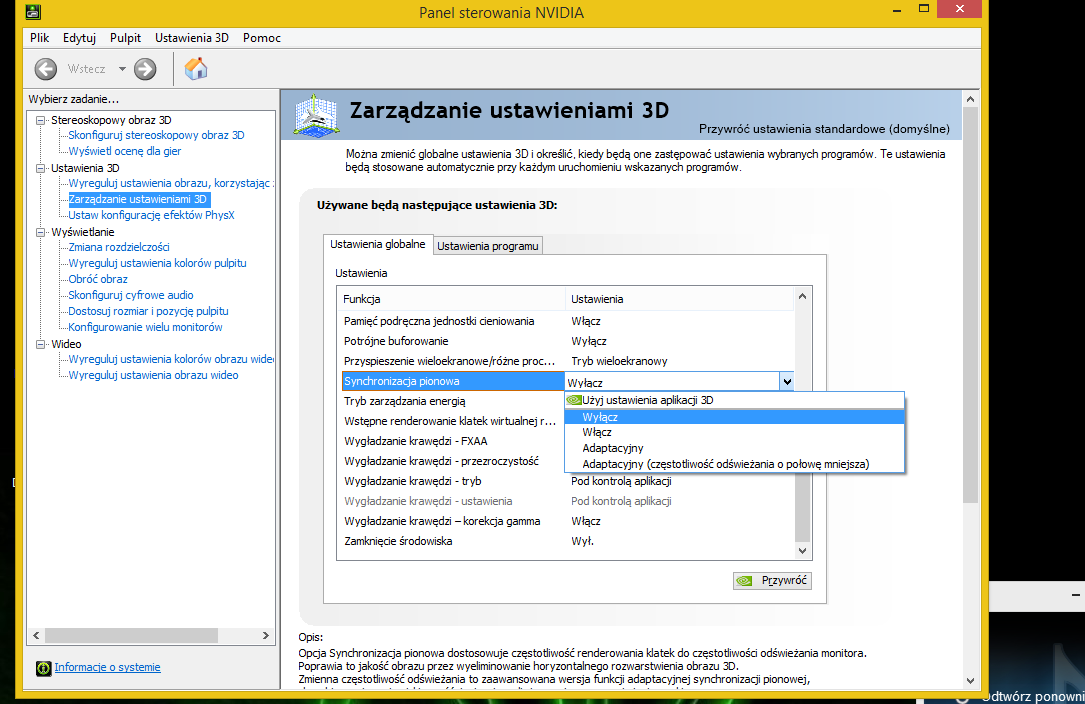1085x704 pixels.
Task: Collapse the Wyświetlanie tree node
Action: pos(41,233)
